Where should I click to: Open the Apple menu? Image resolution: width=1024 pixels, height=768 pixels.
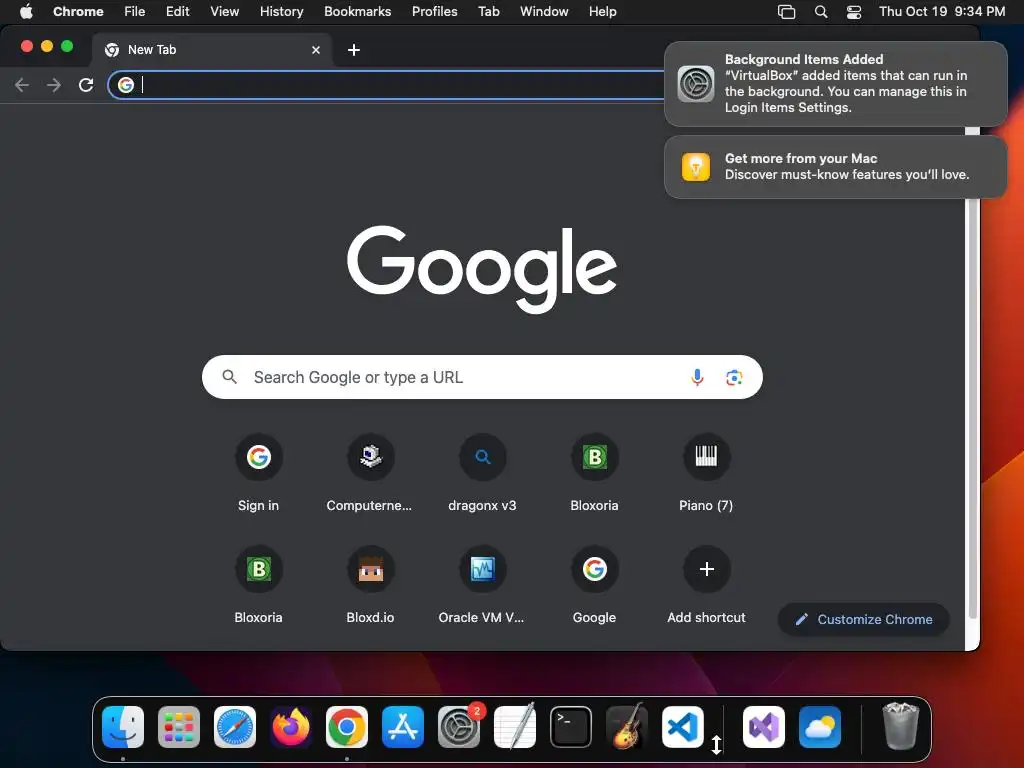(x=26, y=12)
